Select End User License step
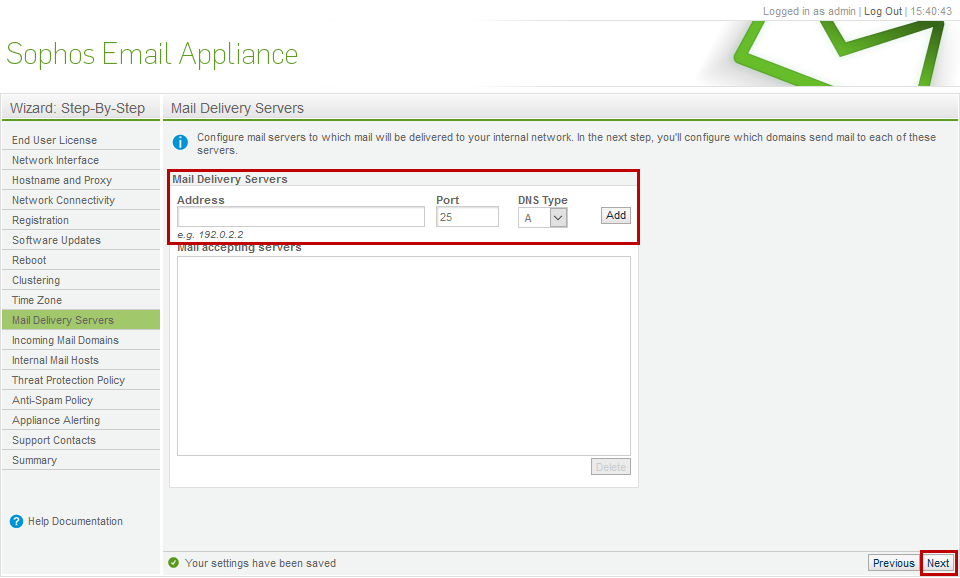 (81, 140)
